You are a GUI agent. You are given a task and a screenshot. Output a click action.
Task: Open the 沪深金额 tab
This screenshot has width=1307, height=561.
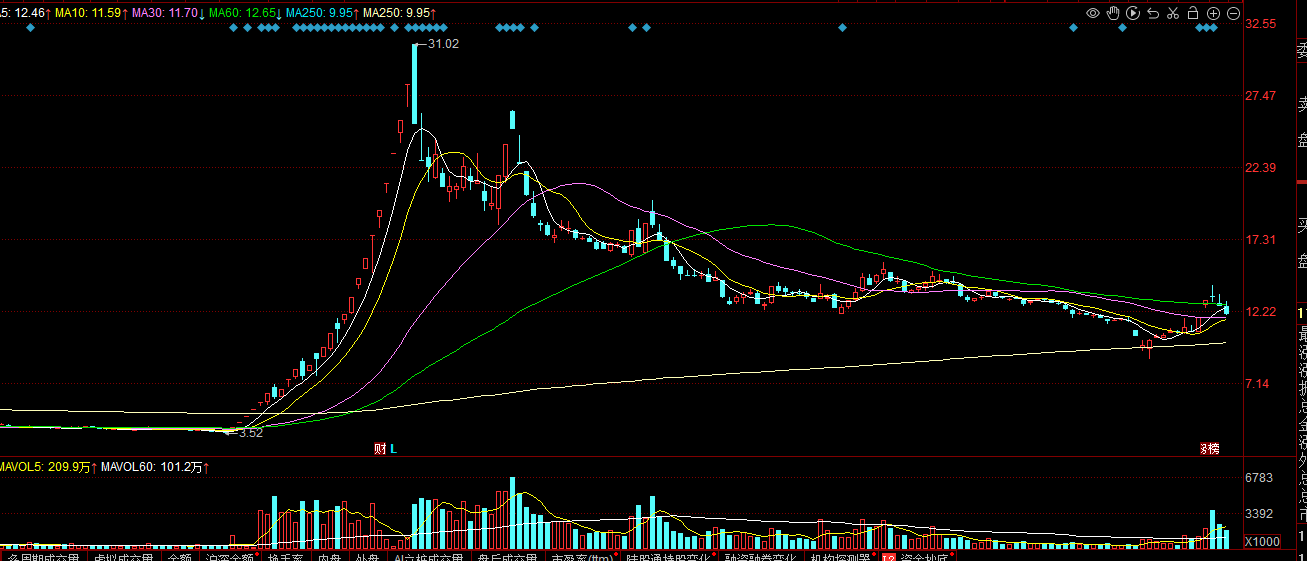(229, 556)
